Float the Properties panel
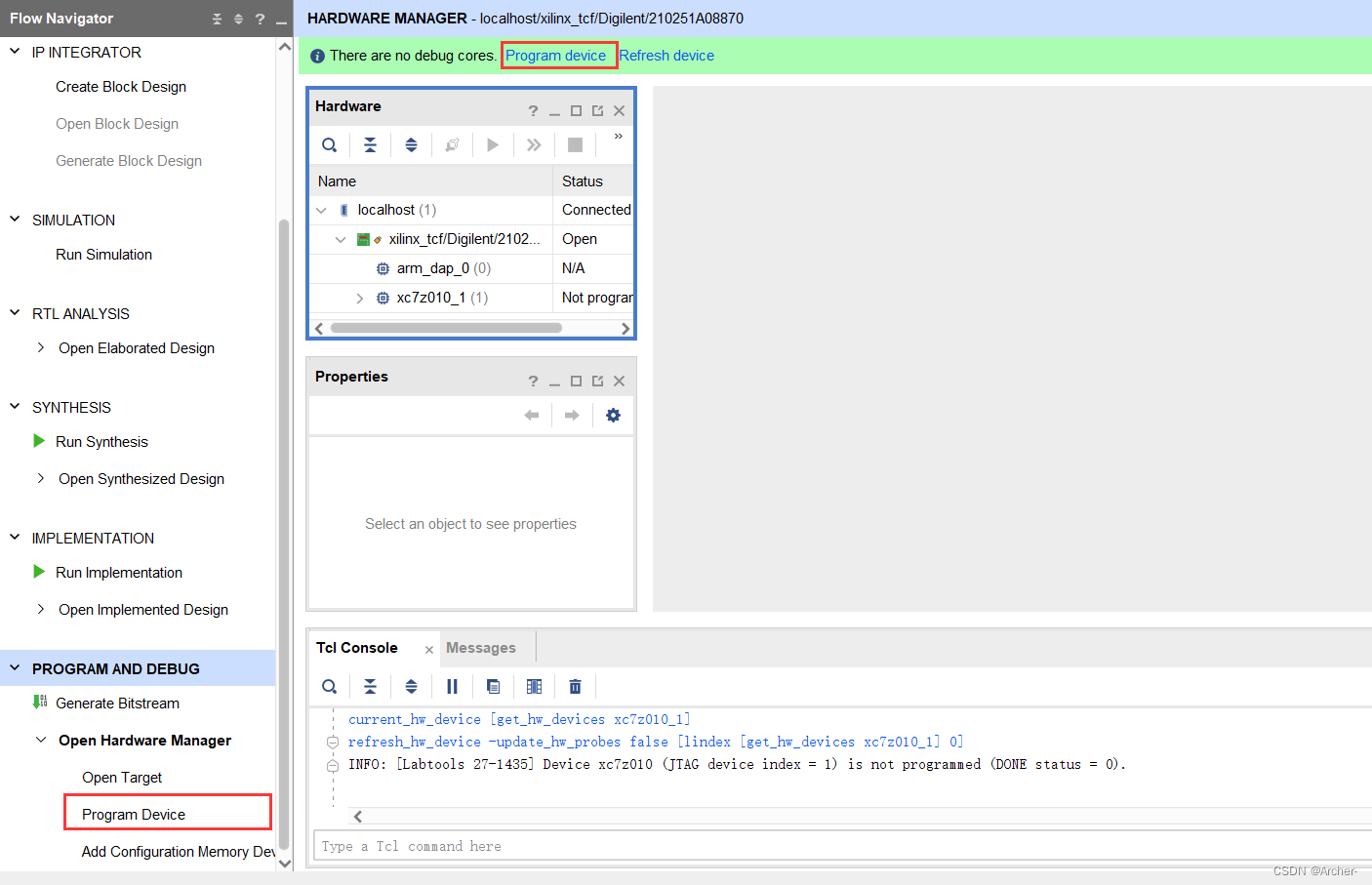This screenshot has height=885, width=1372. 597,381
